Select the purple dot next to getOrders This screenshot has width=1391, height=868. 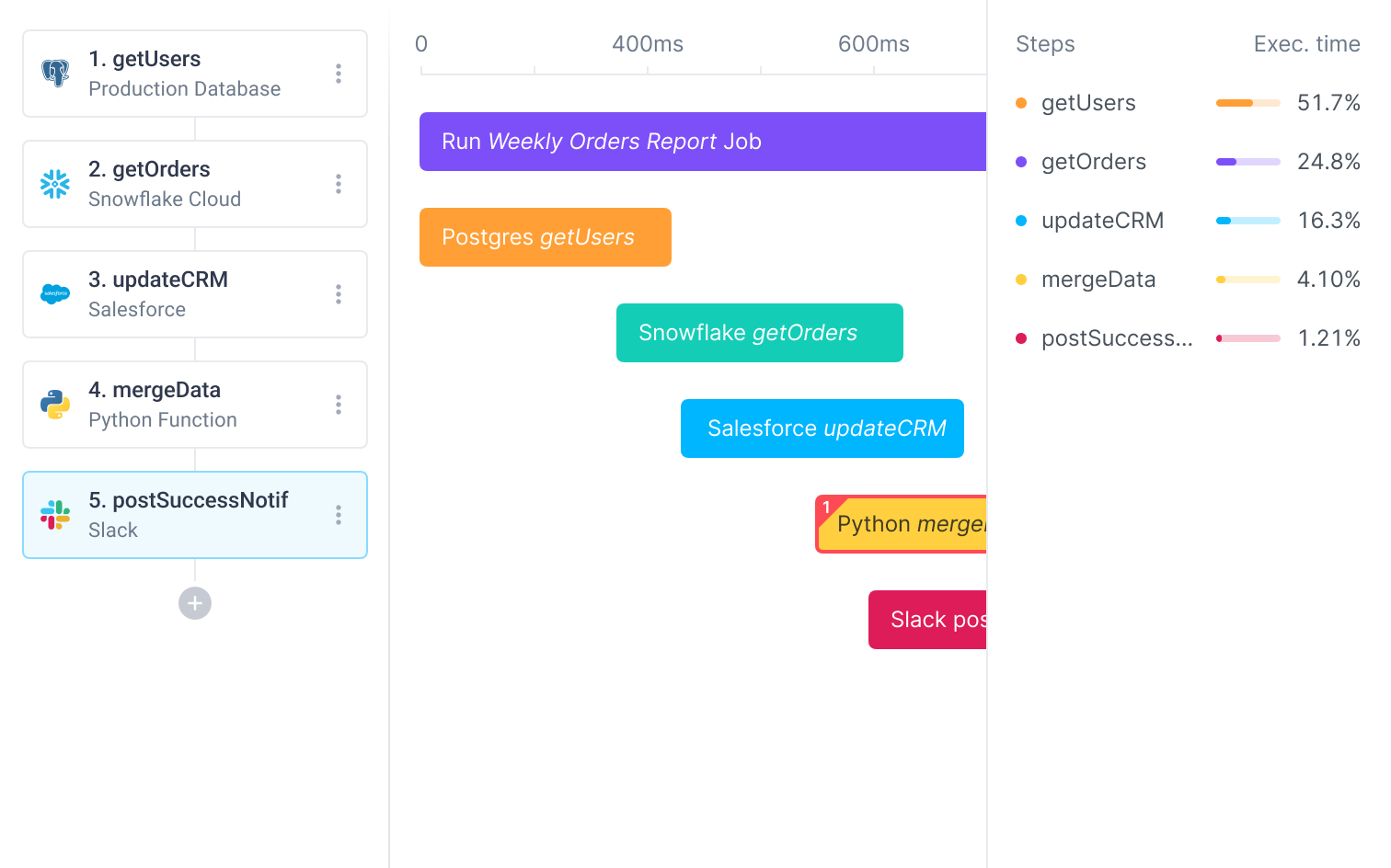[1021, 162]
